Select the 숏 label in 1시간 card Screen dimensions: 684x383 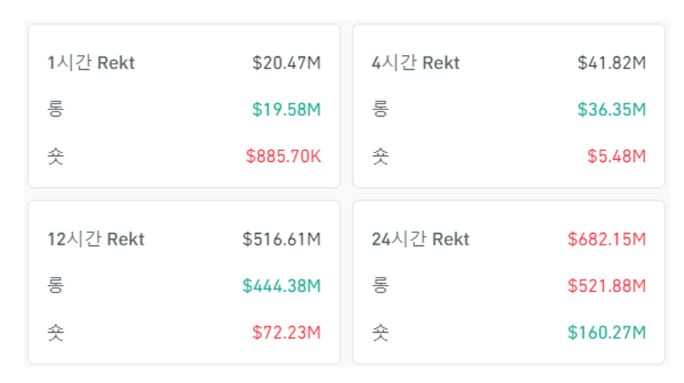pos(56,156)
